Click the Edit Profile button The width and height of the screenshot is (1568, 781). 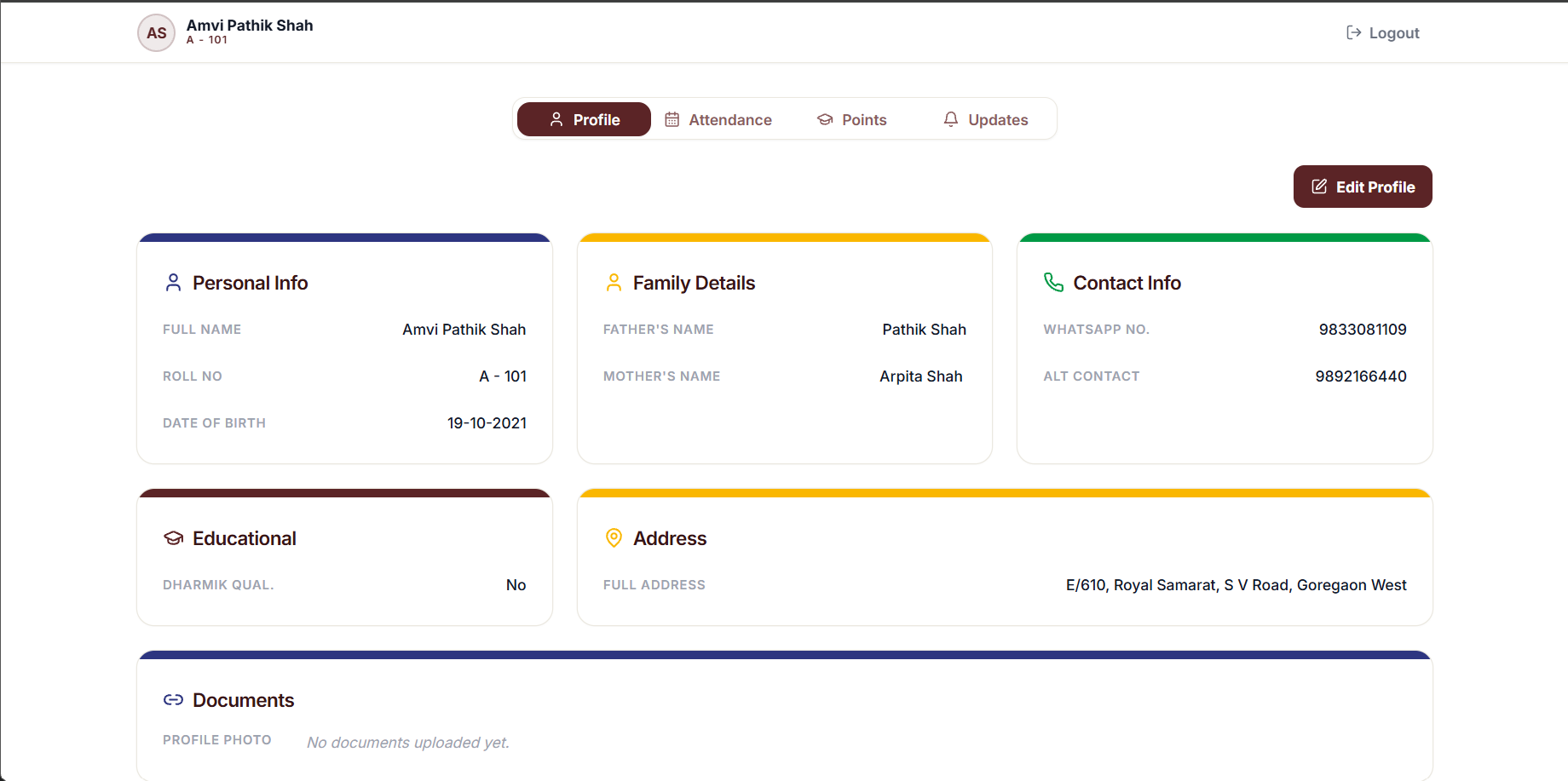[x=1363, y=187]
